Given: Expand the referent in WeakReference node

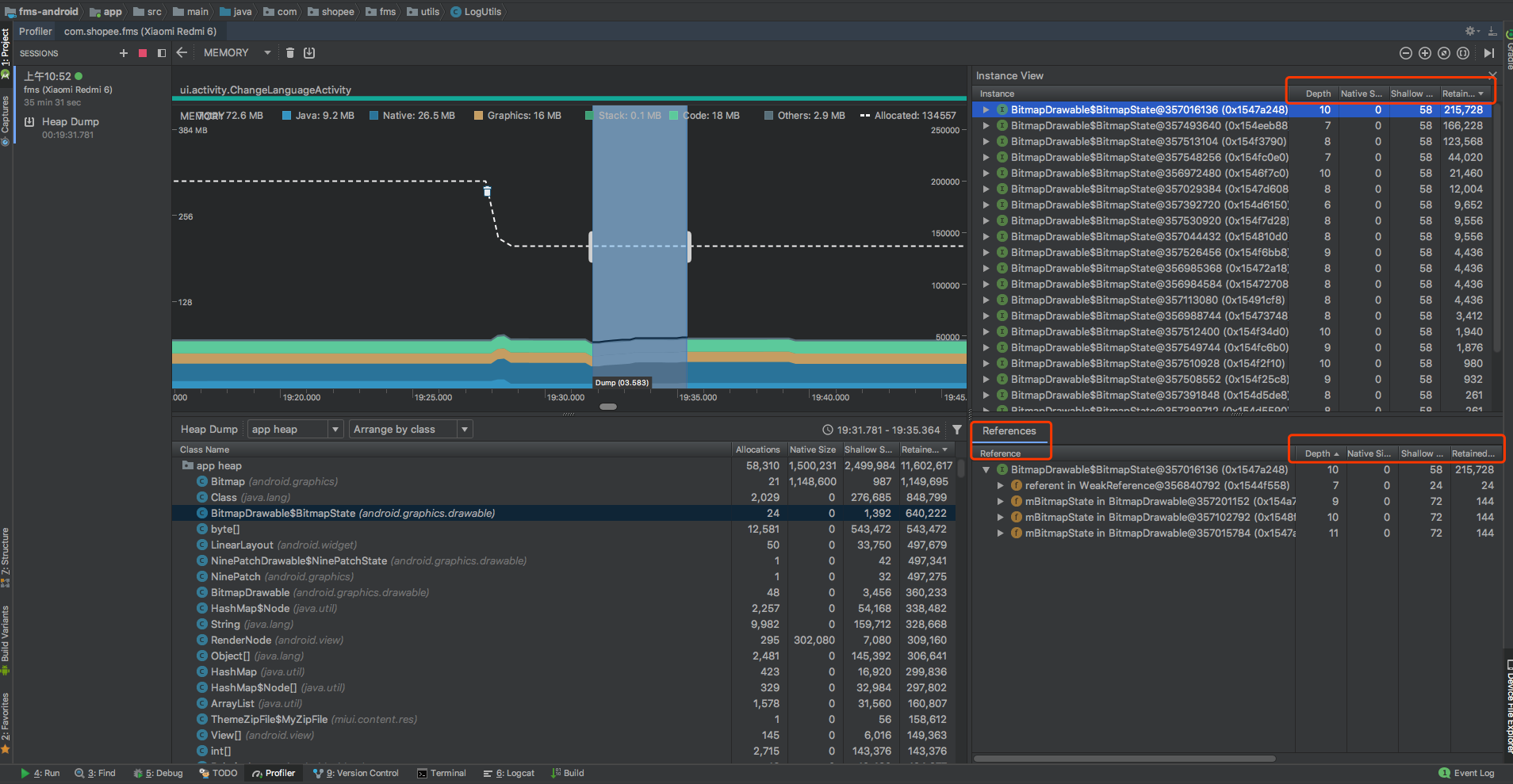Looking at the screenshot, I should [1000, 486].
